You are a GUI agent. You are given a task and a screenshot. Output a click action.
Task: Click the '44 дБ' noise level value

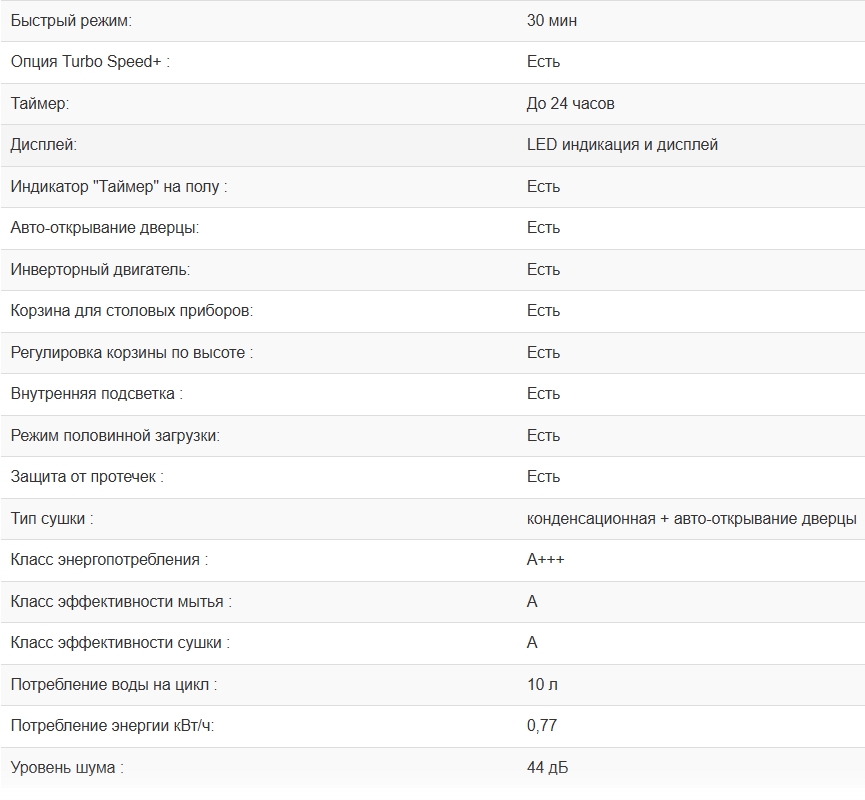tap(547, 768)
